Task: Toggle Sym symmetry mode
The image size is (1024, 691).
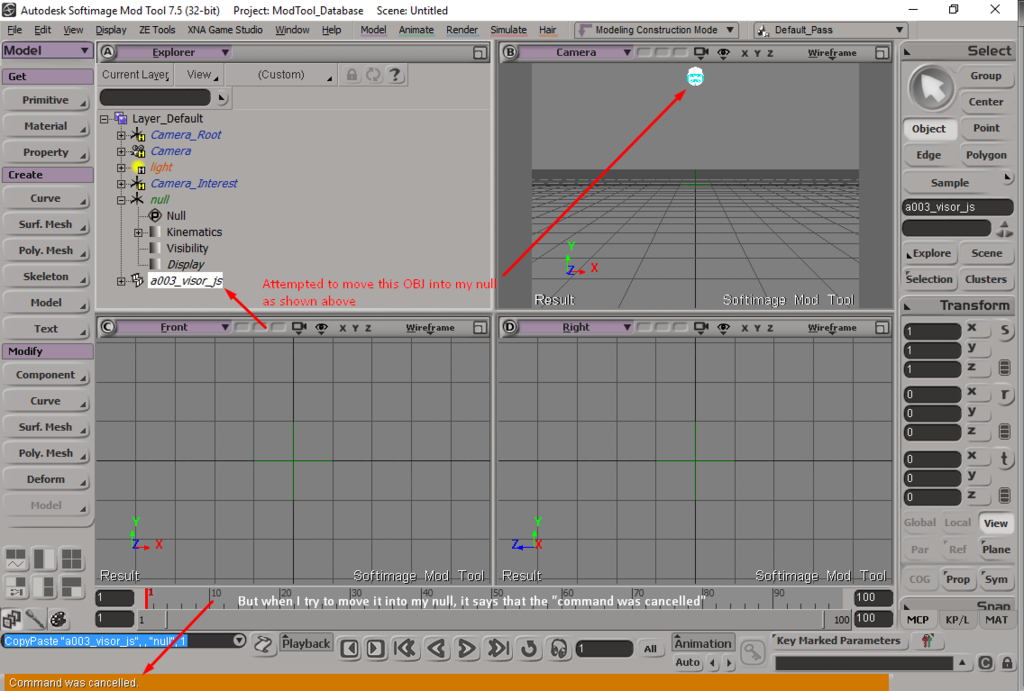Action: click(x=996, y=579)
